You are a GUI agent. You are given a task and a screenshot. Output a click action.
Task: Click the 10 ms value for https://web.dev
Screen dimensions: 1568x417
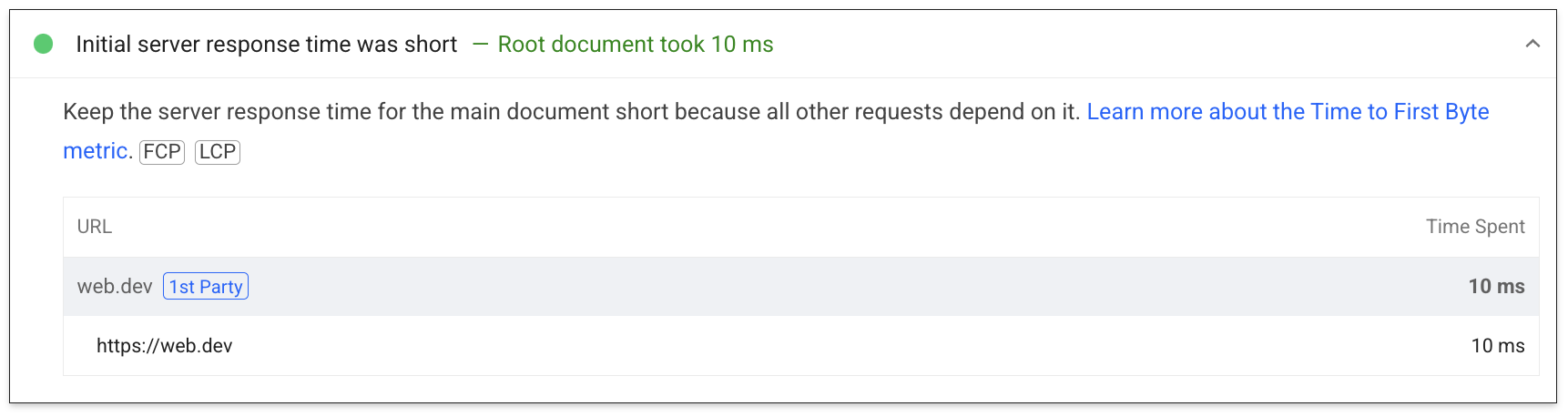(1497, 346)
